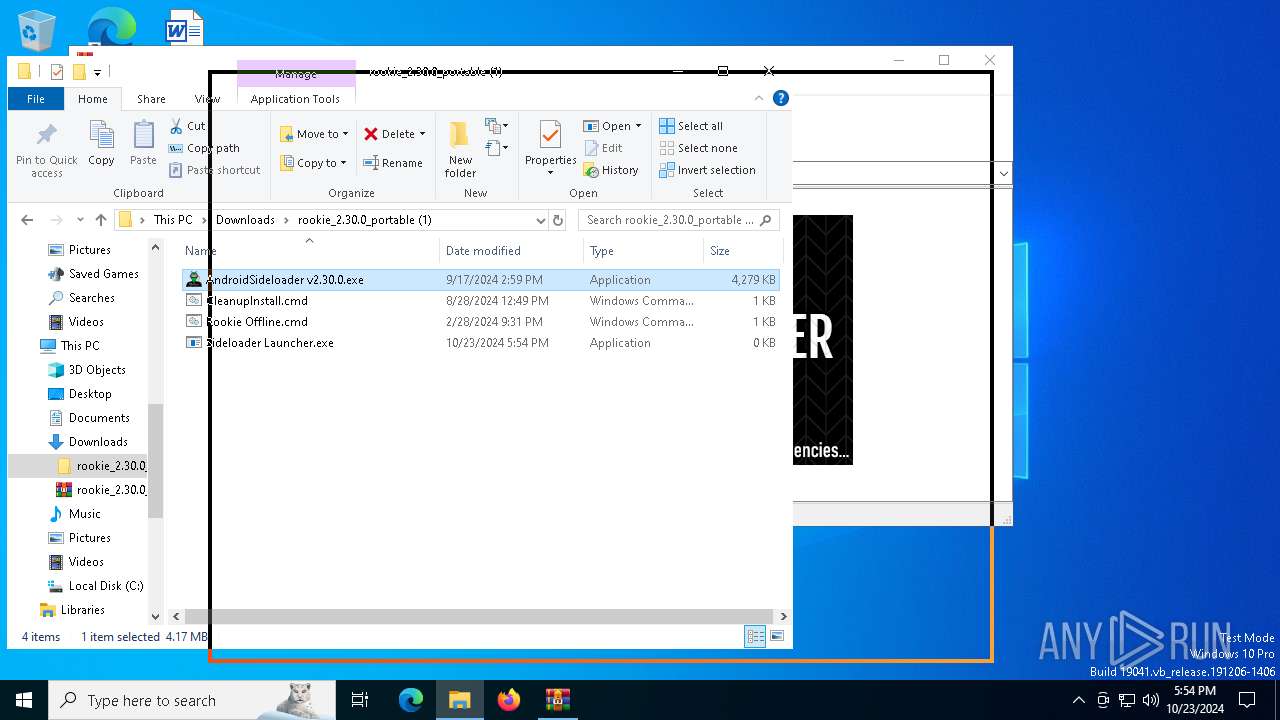
Task: Expand the Move to dropdown
Action: (x=345, y=134)
